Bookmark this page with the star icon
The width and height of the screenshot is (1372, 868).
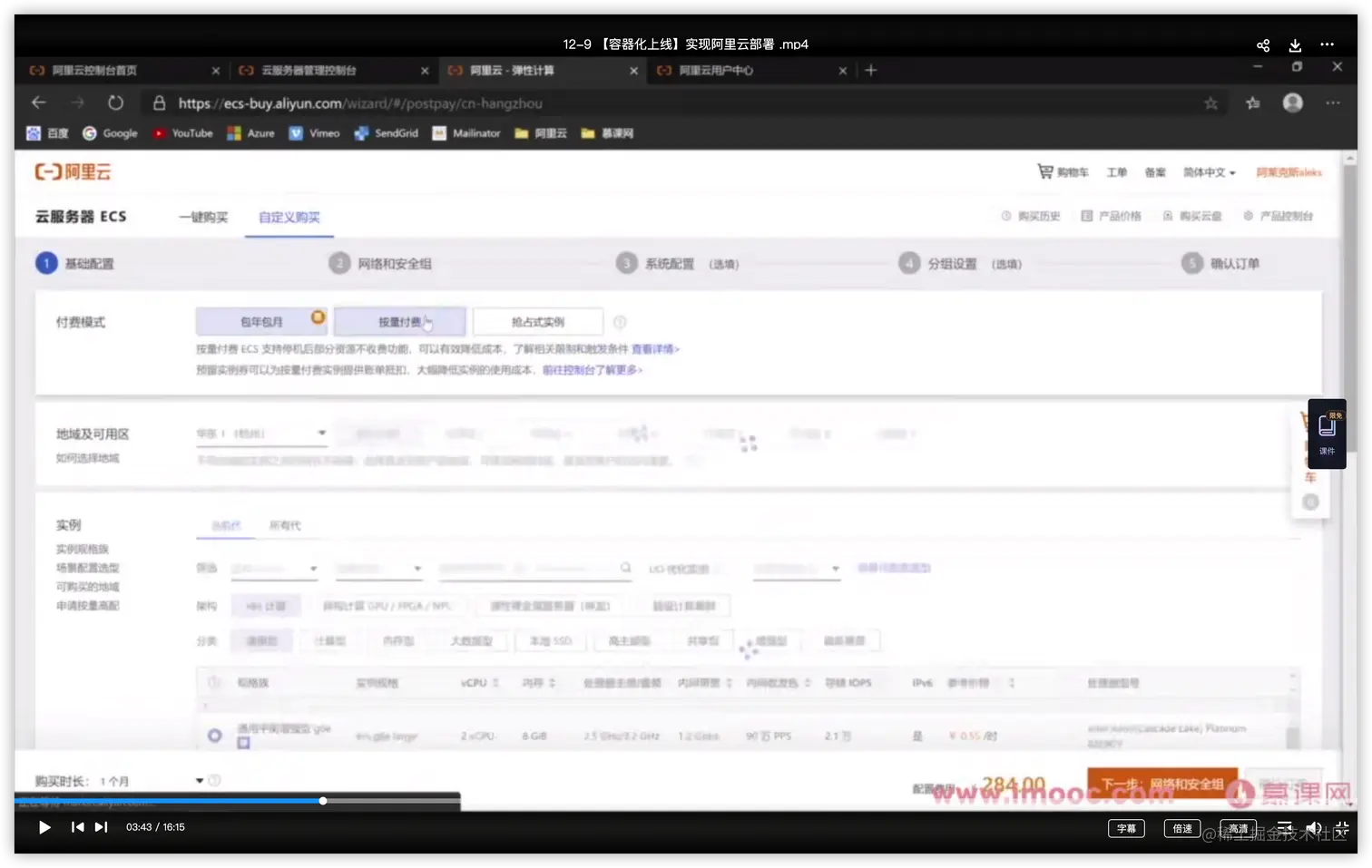point(1210,103)
